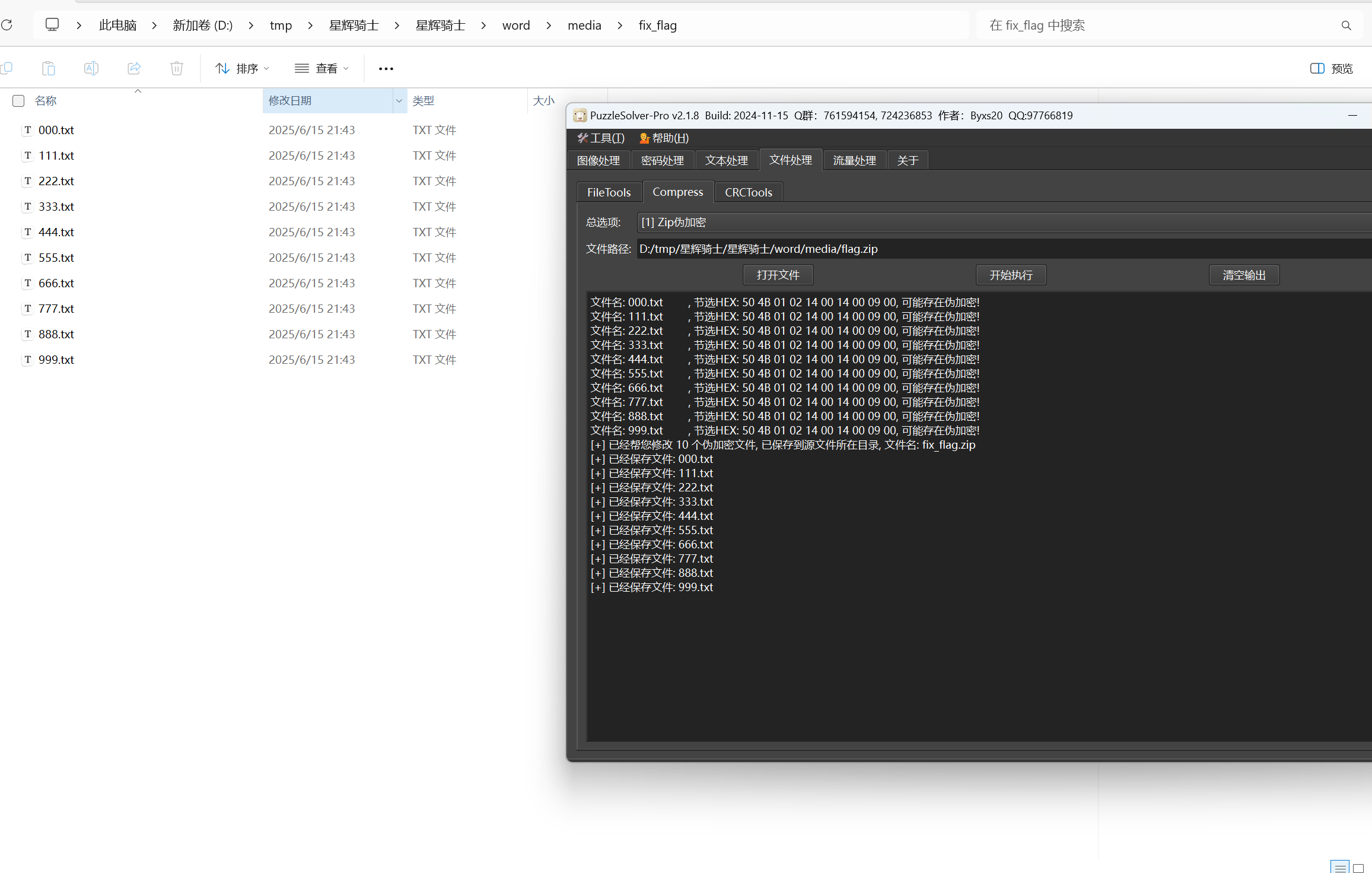This screenshot has width=1372, height=873.
Task: Select the 文件处理 tab
Action: click(x=791, y=160)
